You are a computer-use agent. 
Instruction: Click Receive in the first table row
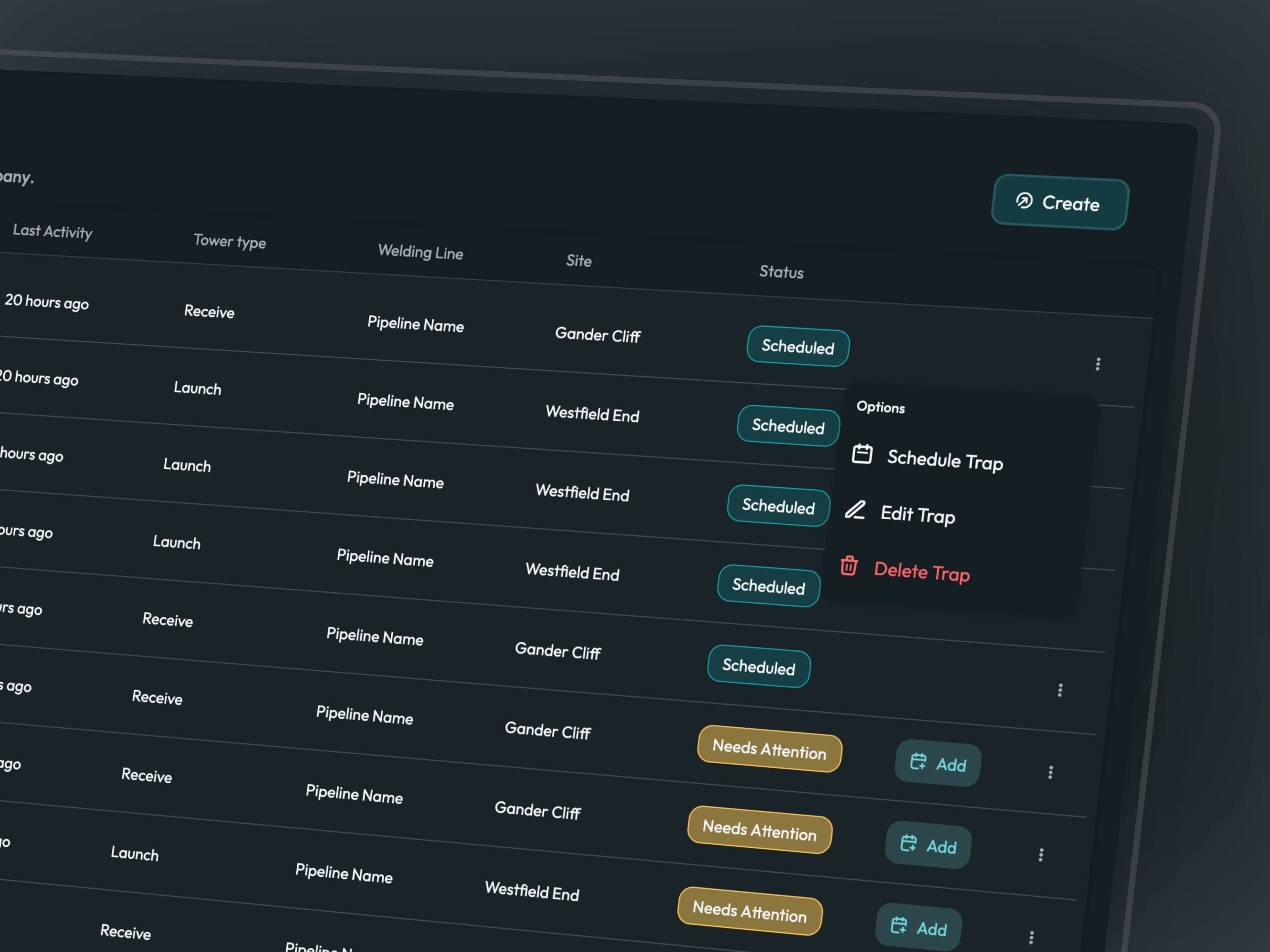pyautogui.click(x=209, y=311)
